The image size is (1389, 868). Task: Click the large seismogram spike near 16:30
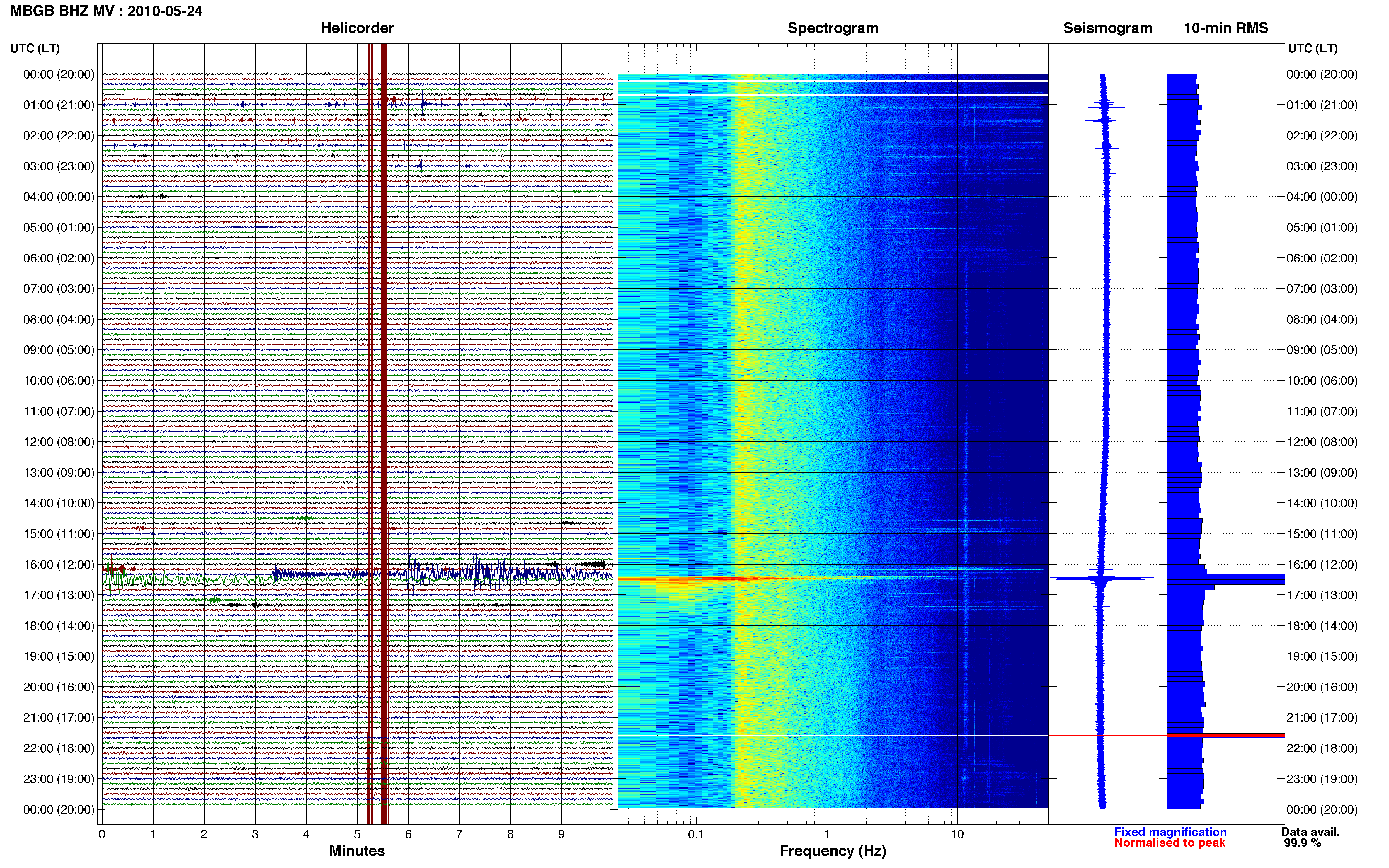[x=1102, y=578]
